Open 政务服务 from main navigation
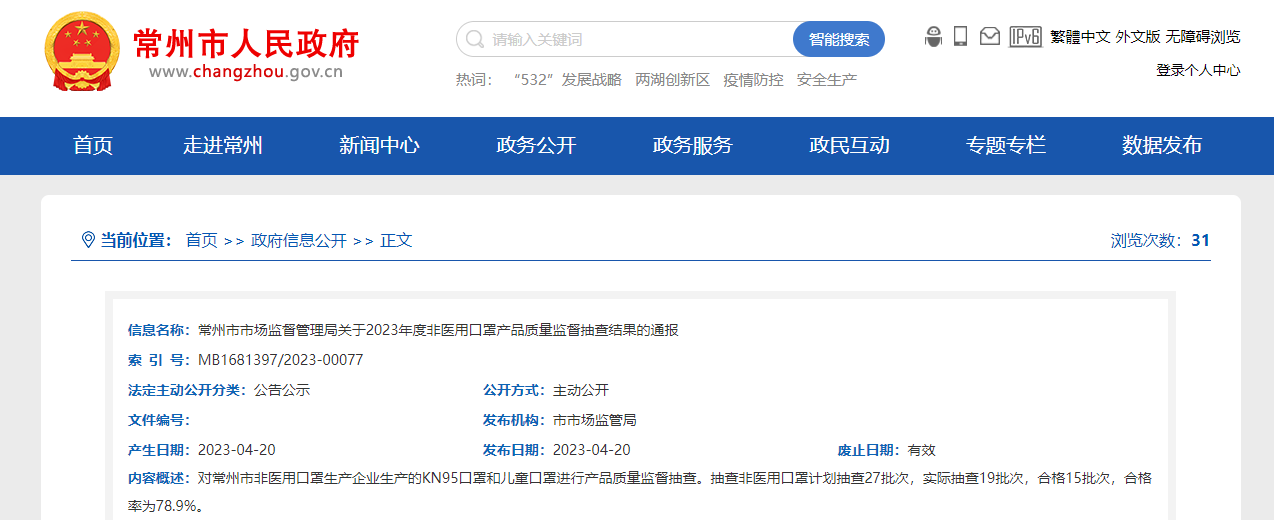This screenshot has height=520, width=1274. 692,145
